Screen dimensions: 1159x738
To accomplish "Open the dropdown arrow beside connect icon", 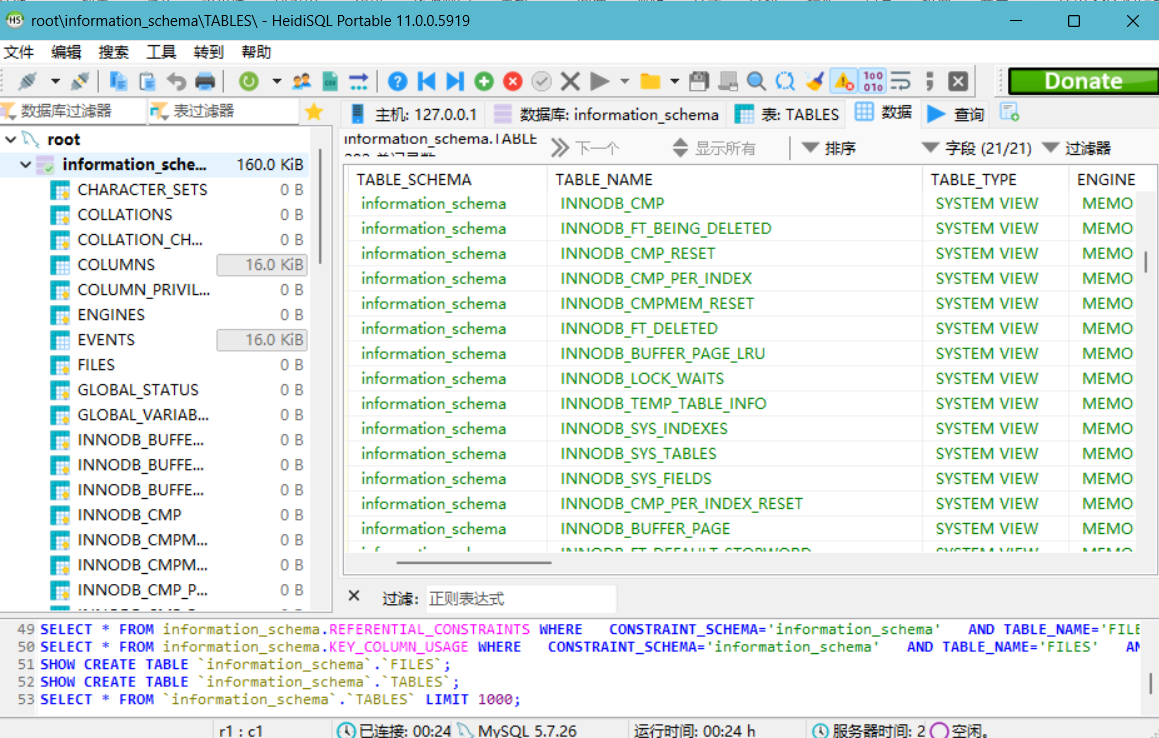I will (x=55, y=81).
